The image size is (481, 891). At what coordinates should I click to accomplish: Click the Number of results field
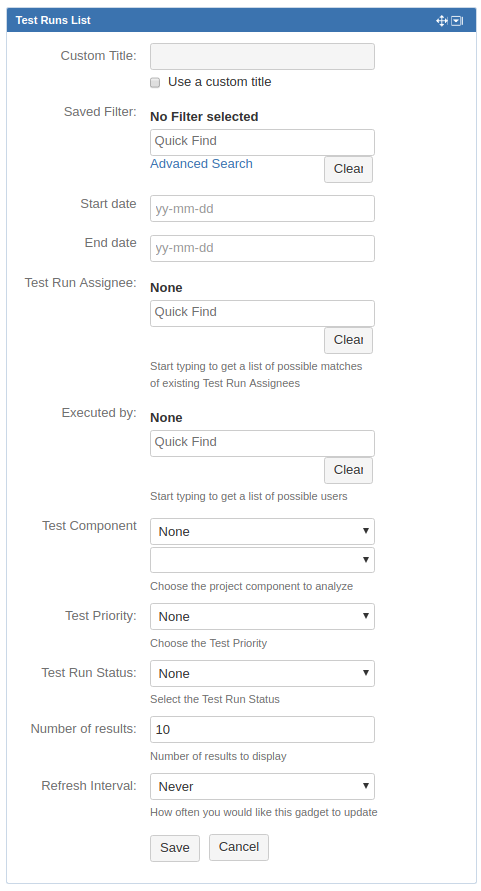pyautogui.click(x=262, y=730)
